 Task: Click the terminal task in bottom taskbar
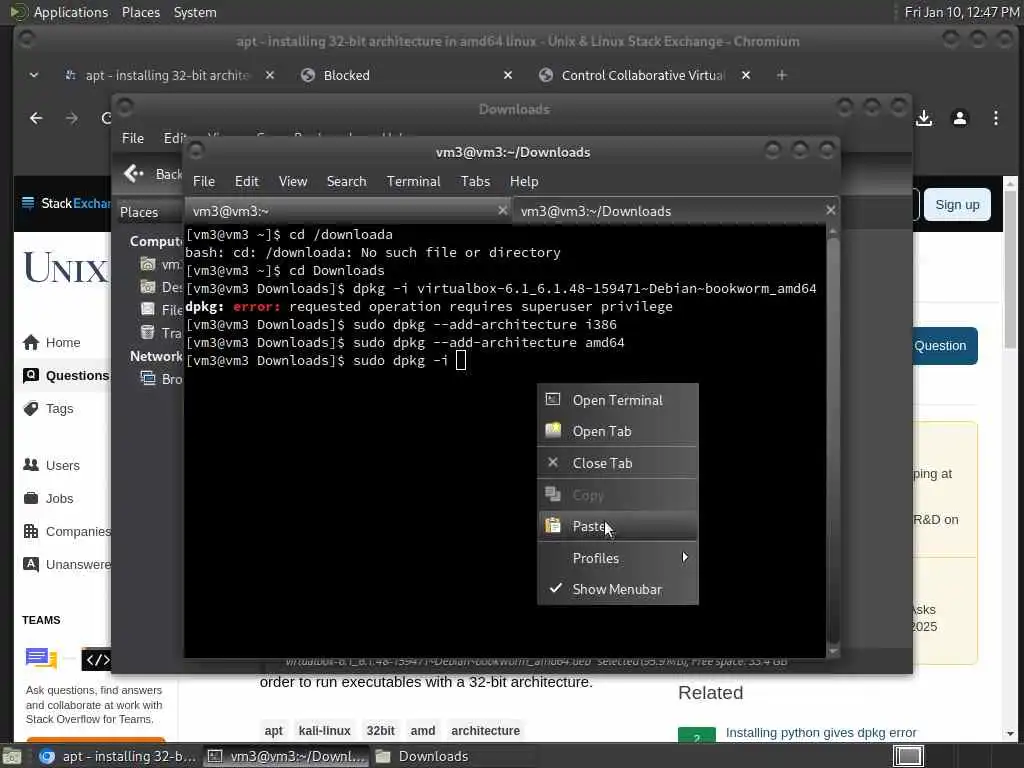click(x=287, y=756)
